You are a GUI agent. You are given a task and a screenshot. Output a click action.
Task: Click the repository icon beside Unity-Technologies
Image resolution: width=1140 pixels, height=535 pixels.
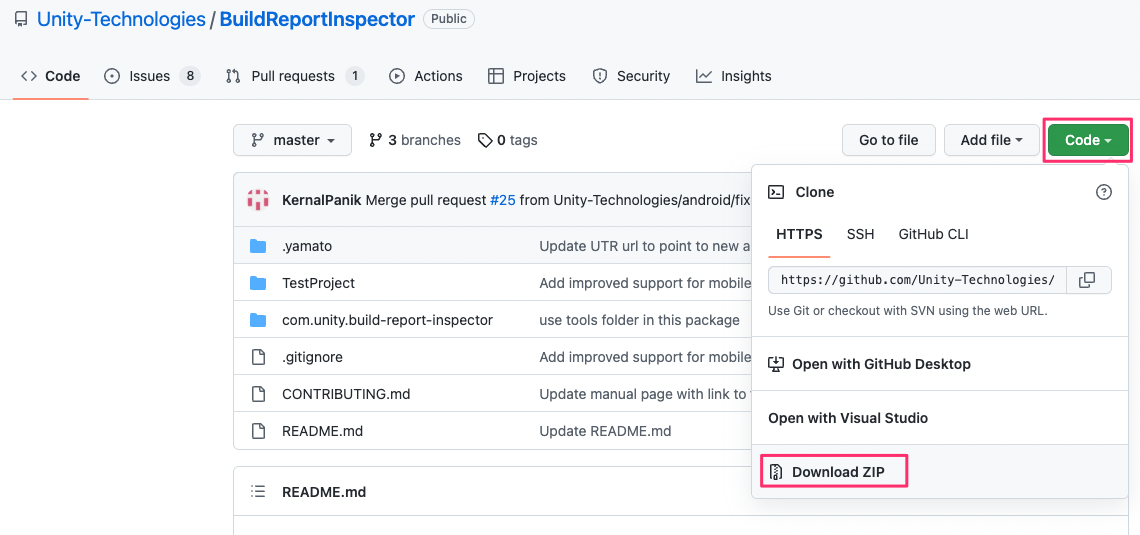[x=21, y=20]
